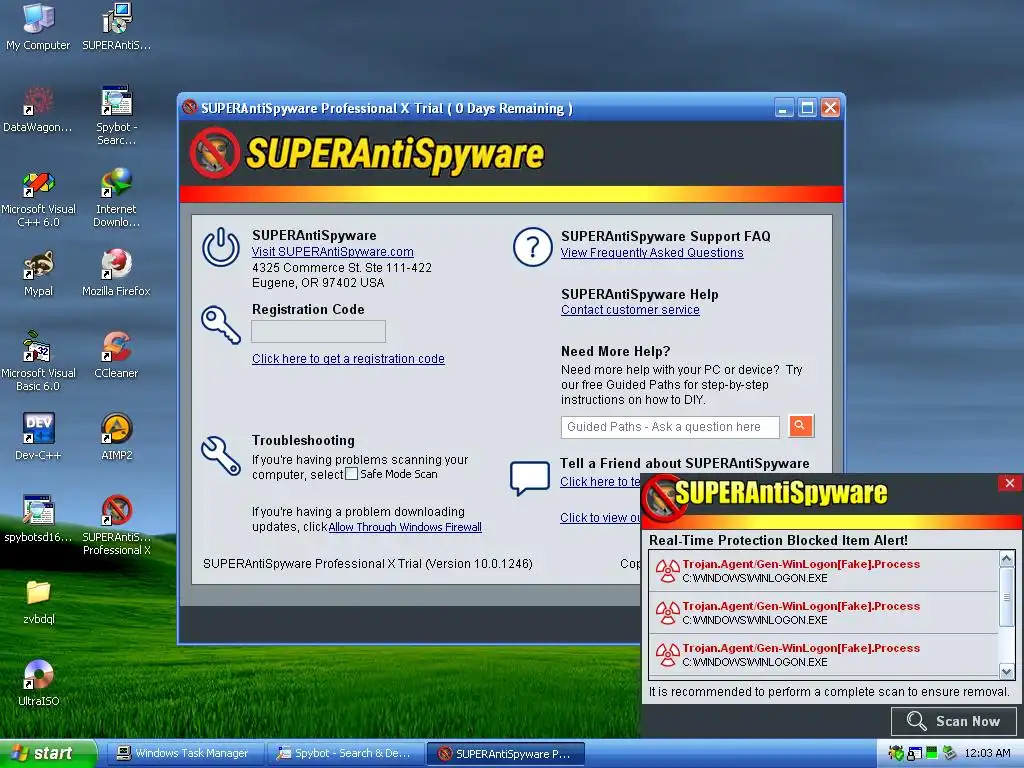Click the wrench icon beside Troubleshooting
Image resolution: width=1024 pixels, height=768 pixels.
221,455
